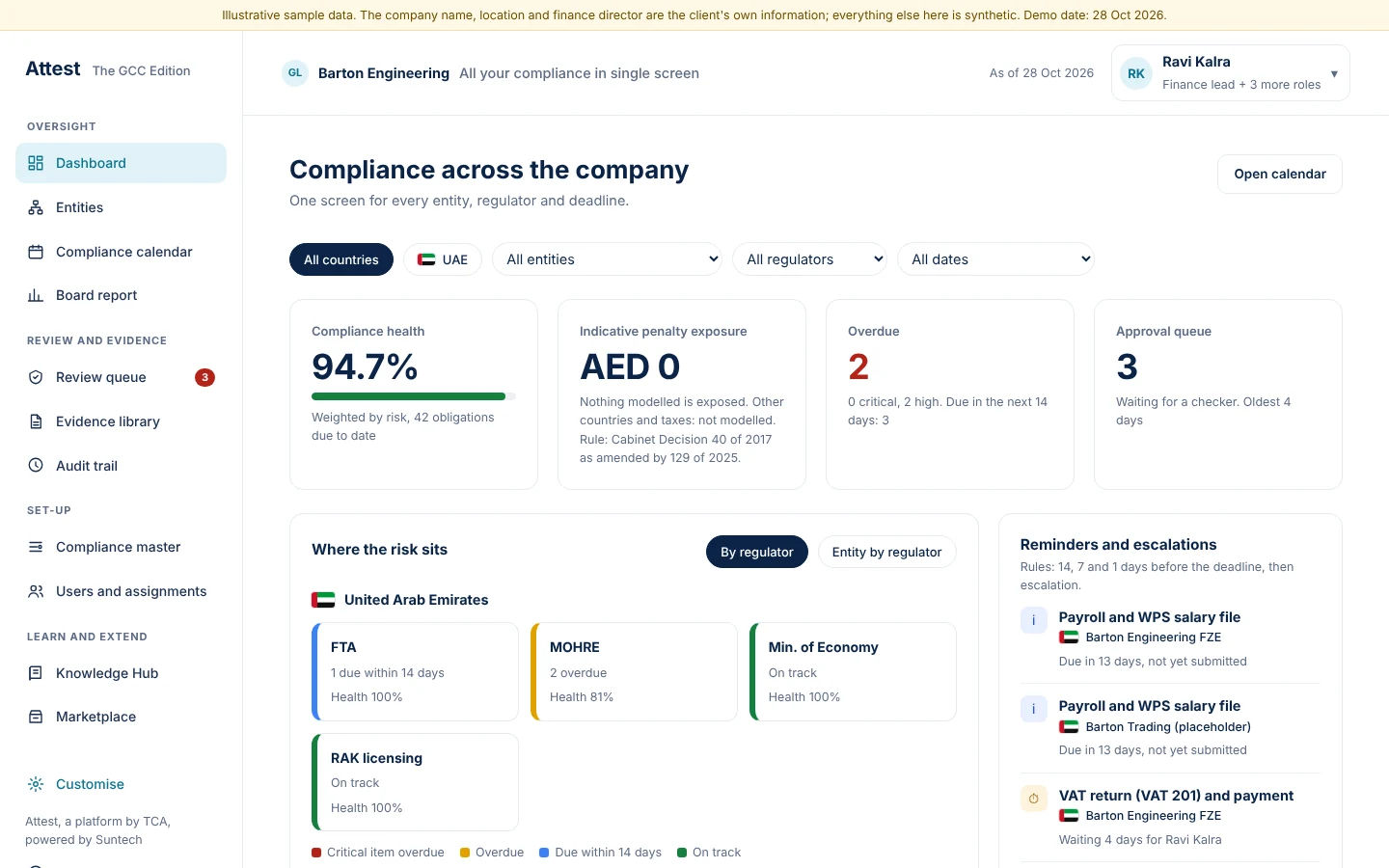Open the All dates dropdown
The image size is (1389, 868).
point(995,259)
